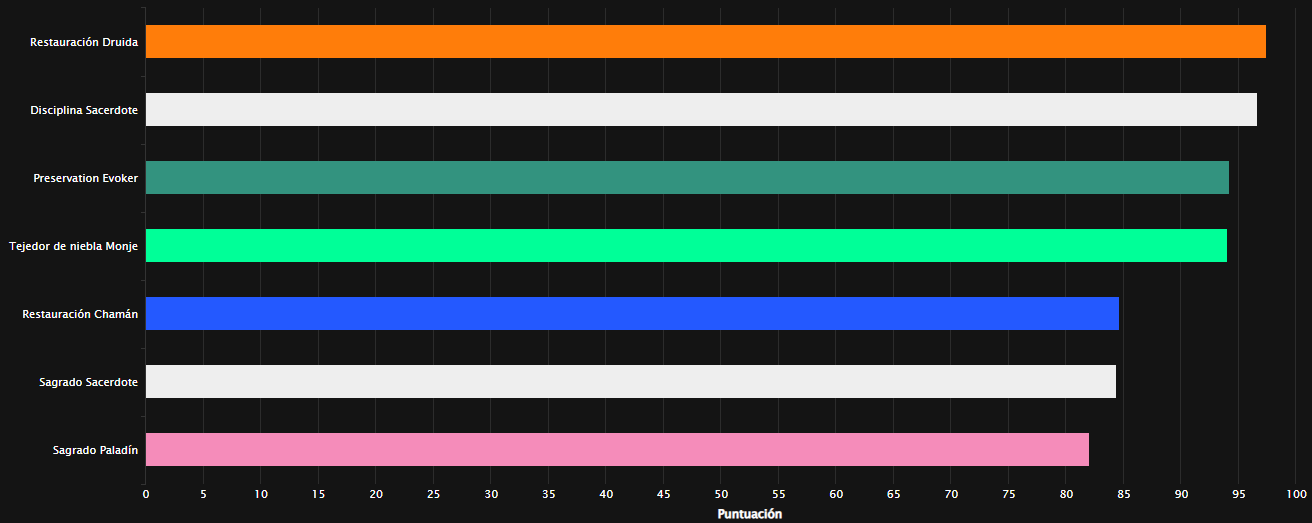Select the Sagrado Sacerdote label text
Viewport: 1312px width, 523px height.
[x=88, y=382]
